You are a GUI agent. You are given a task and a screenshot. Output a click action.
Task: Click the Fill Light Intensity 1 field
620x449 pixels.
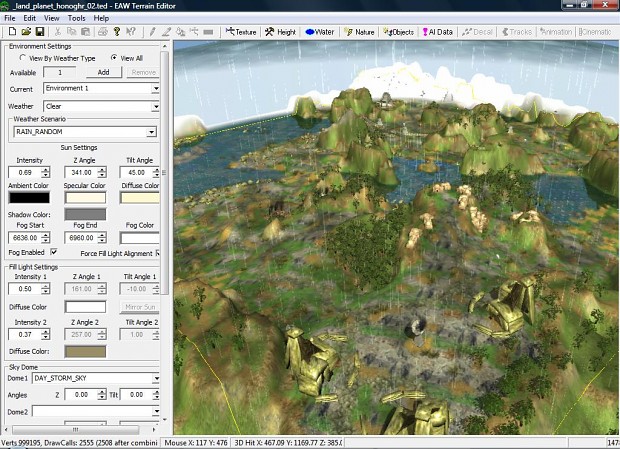(25, 289)
